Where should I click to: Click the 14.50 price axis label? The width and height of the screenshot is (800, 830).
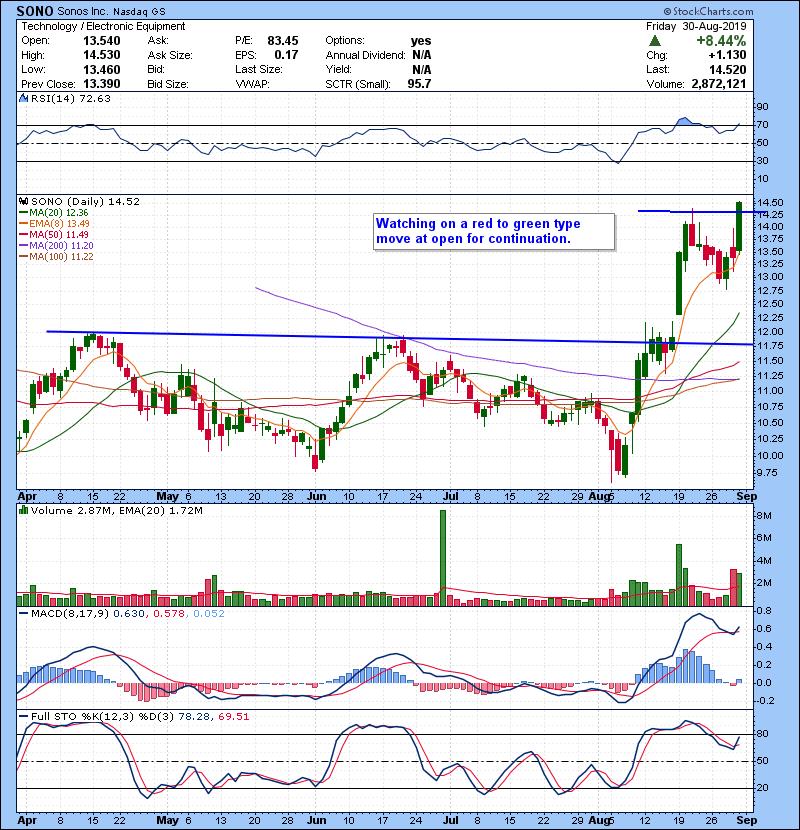pyautogui.click(x=770, y=203)
